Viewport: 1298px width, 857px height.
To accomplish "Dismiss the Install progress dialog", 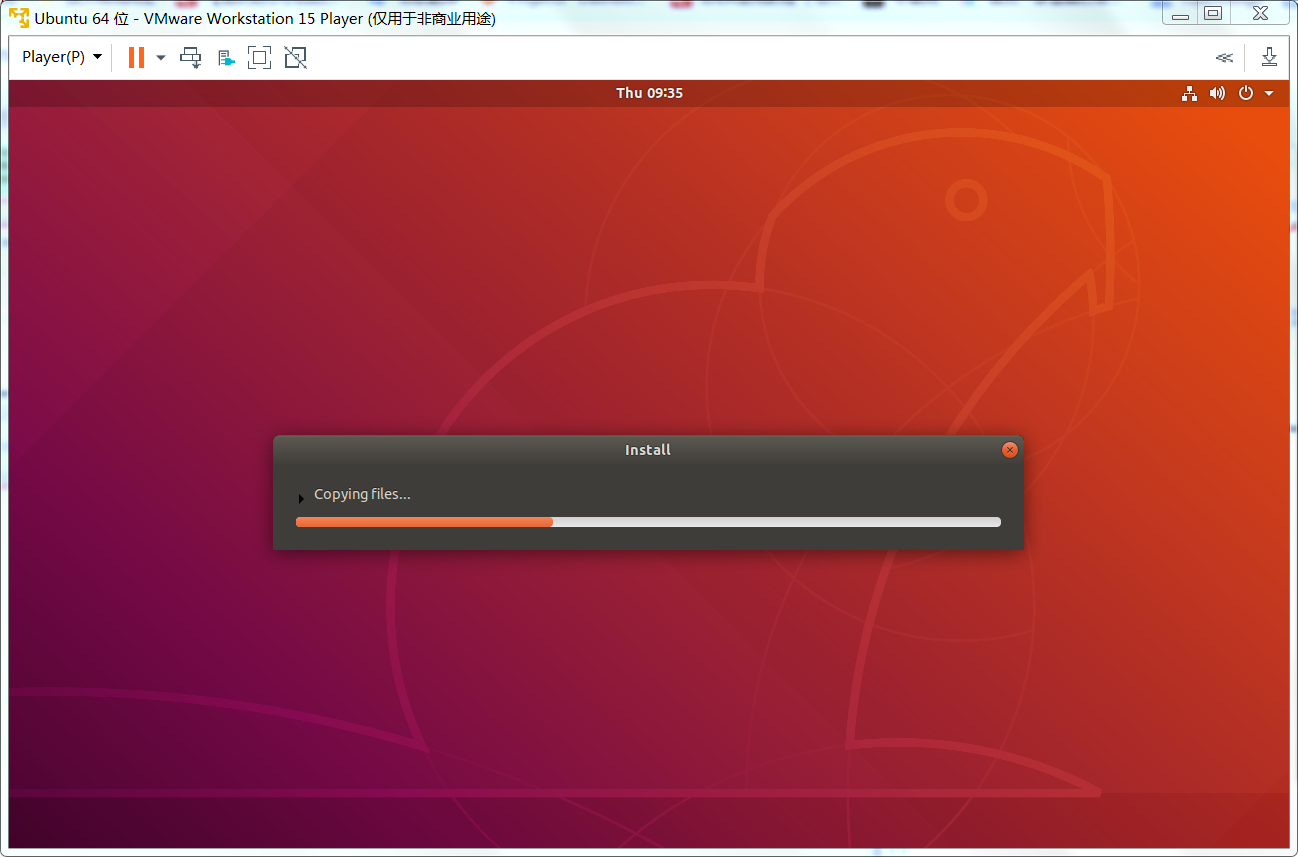I will 1009,449.
